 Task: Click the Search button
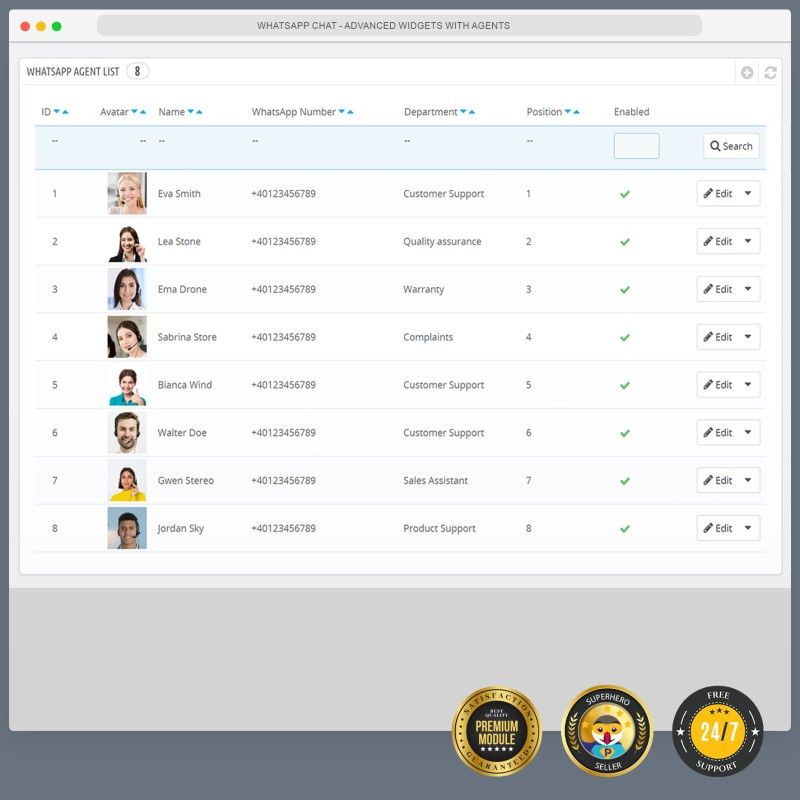[731, 146]
